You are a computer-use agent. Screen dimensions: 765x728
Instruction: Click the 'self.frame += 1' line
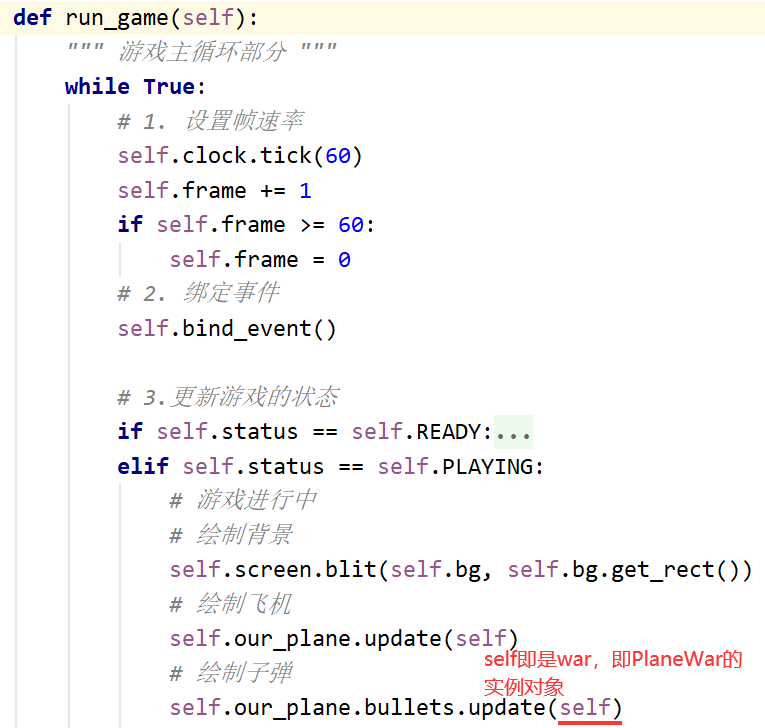coord(215,191)
